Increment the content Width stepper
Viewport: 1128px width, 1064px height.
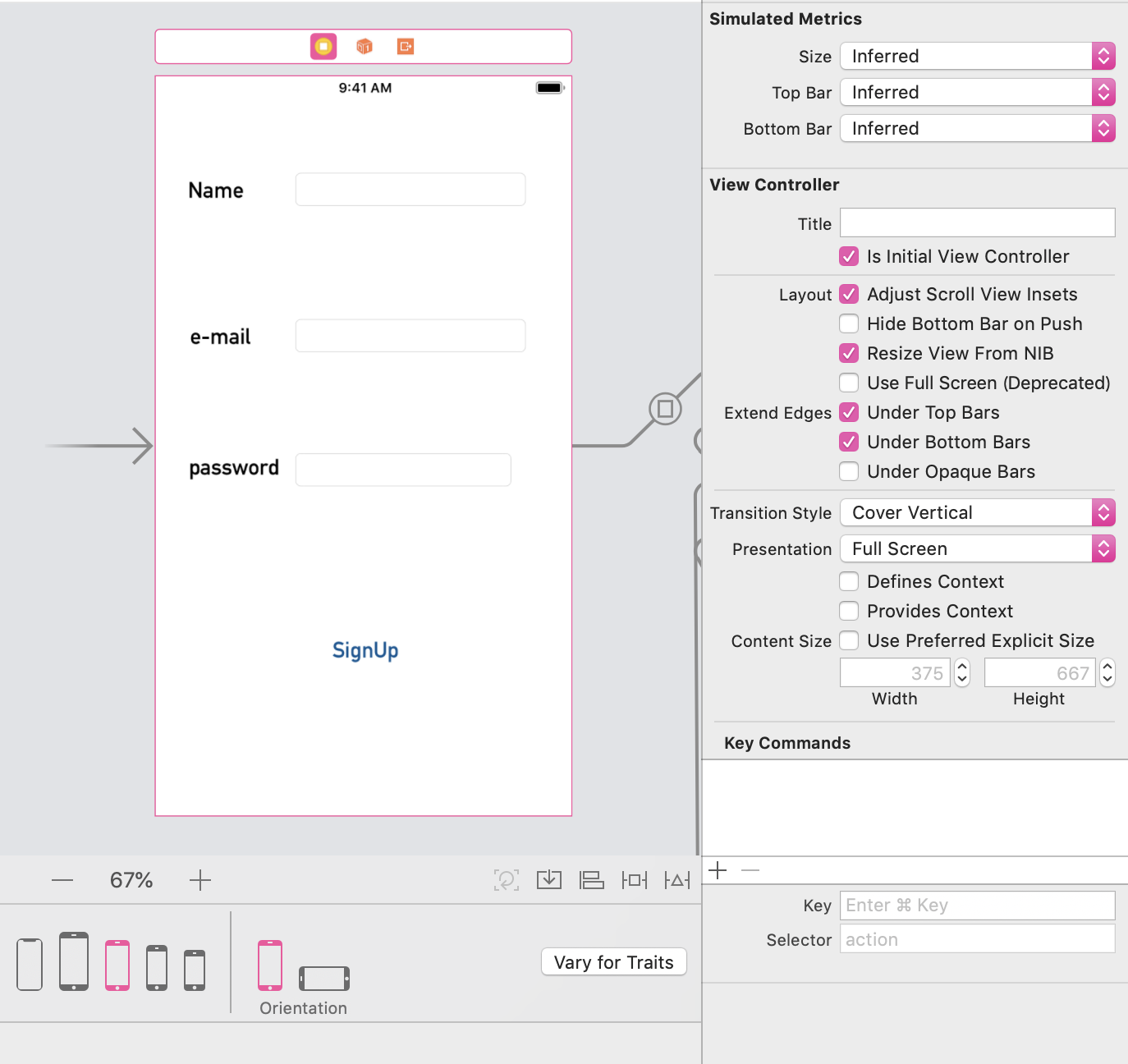pos(961,667)
